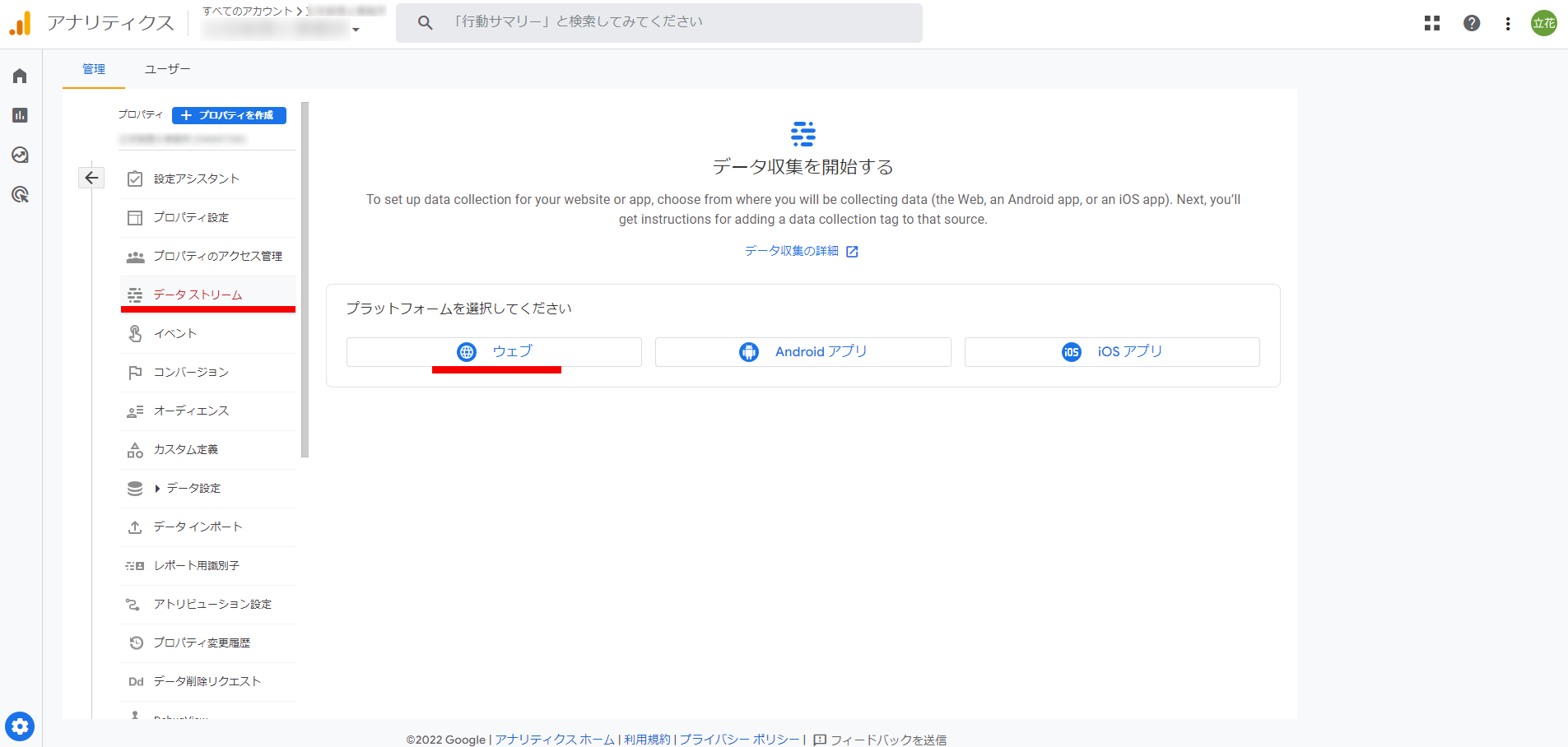Open the Reports bar chart icon
This screenshot has height=747, width=1568.
click(x=20, y=115)
